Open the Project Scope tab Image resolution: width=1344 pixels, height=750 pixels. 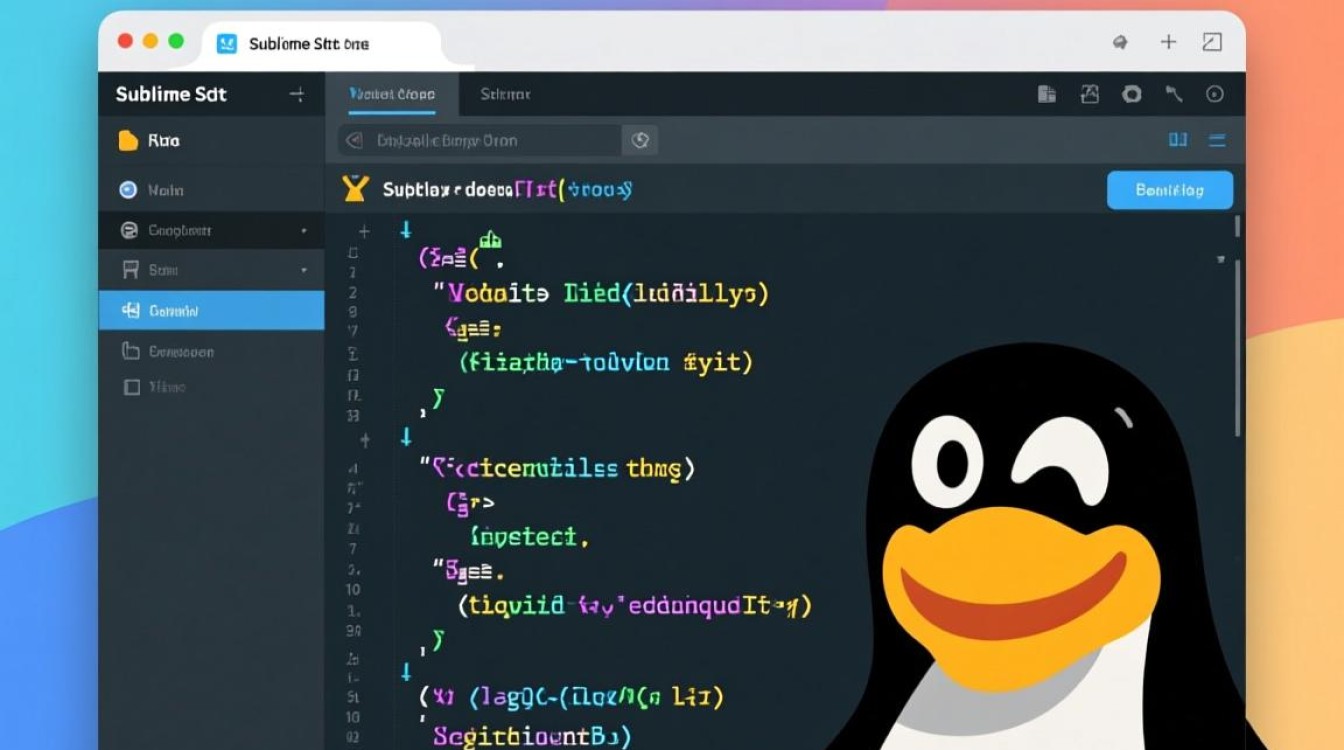(x=392, y=93)
